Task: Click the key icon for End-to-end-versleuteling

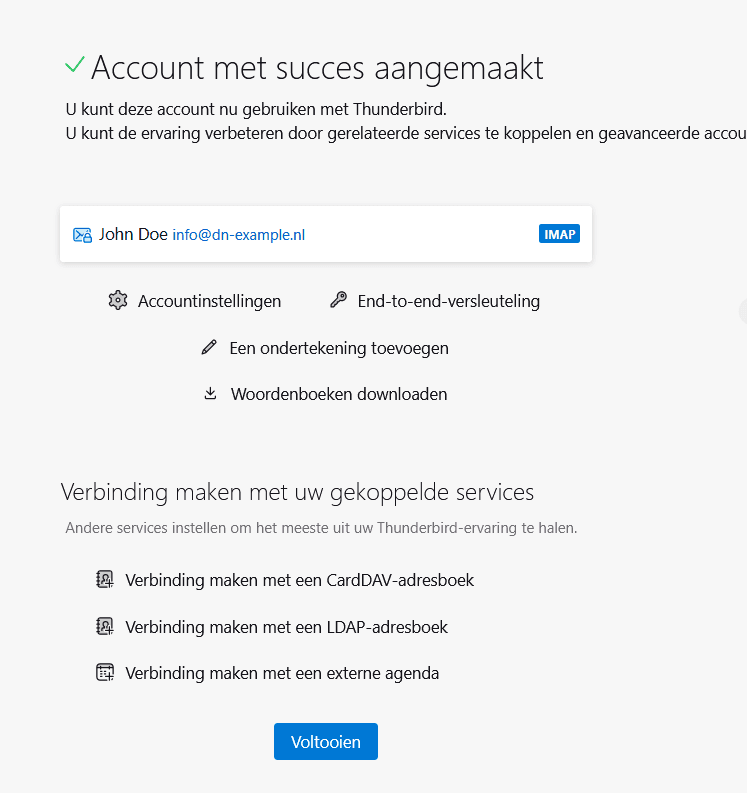Action: click(x=338, y=300)
